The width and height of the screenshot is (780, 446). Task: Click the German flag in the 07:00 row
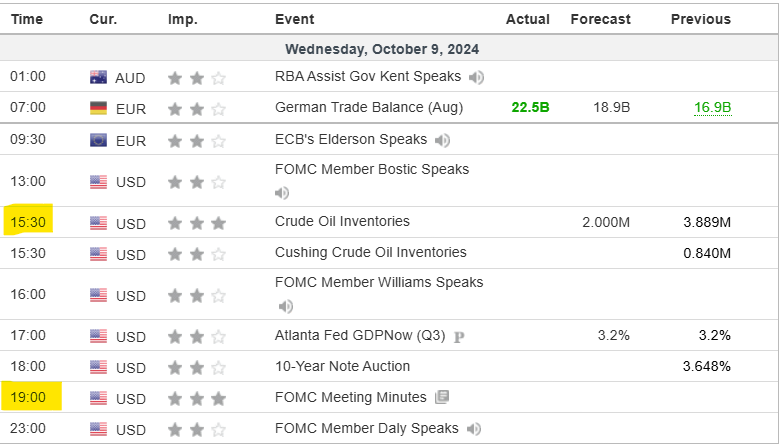click(x=98, y=108)
